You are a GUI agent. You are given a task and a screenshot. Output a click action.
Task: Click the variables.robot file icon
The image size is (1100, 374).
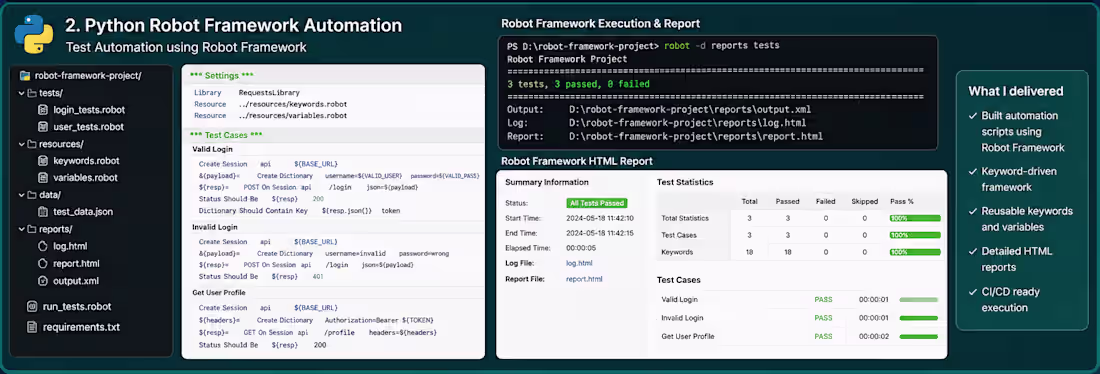coord(43,178)
